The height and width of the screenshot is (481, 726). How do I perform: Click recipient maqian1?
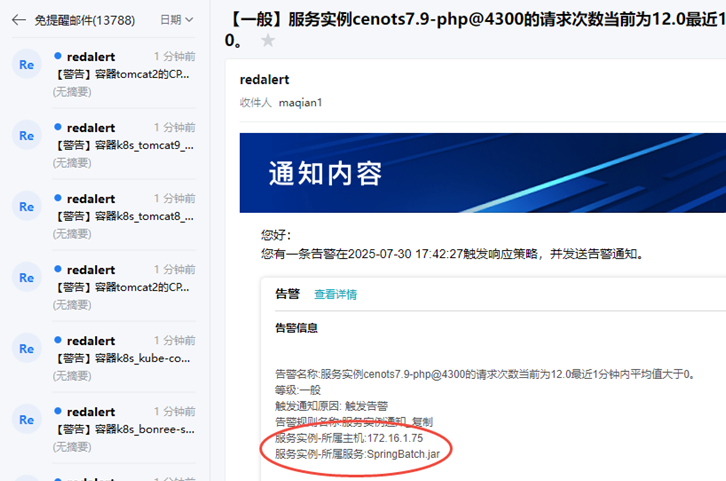[300, 102]
